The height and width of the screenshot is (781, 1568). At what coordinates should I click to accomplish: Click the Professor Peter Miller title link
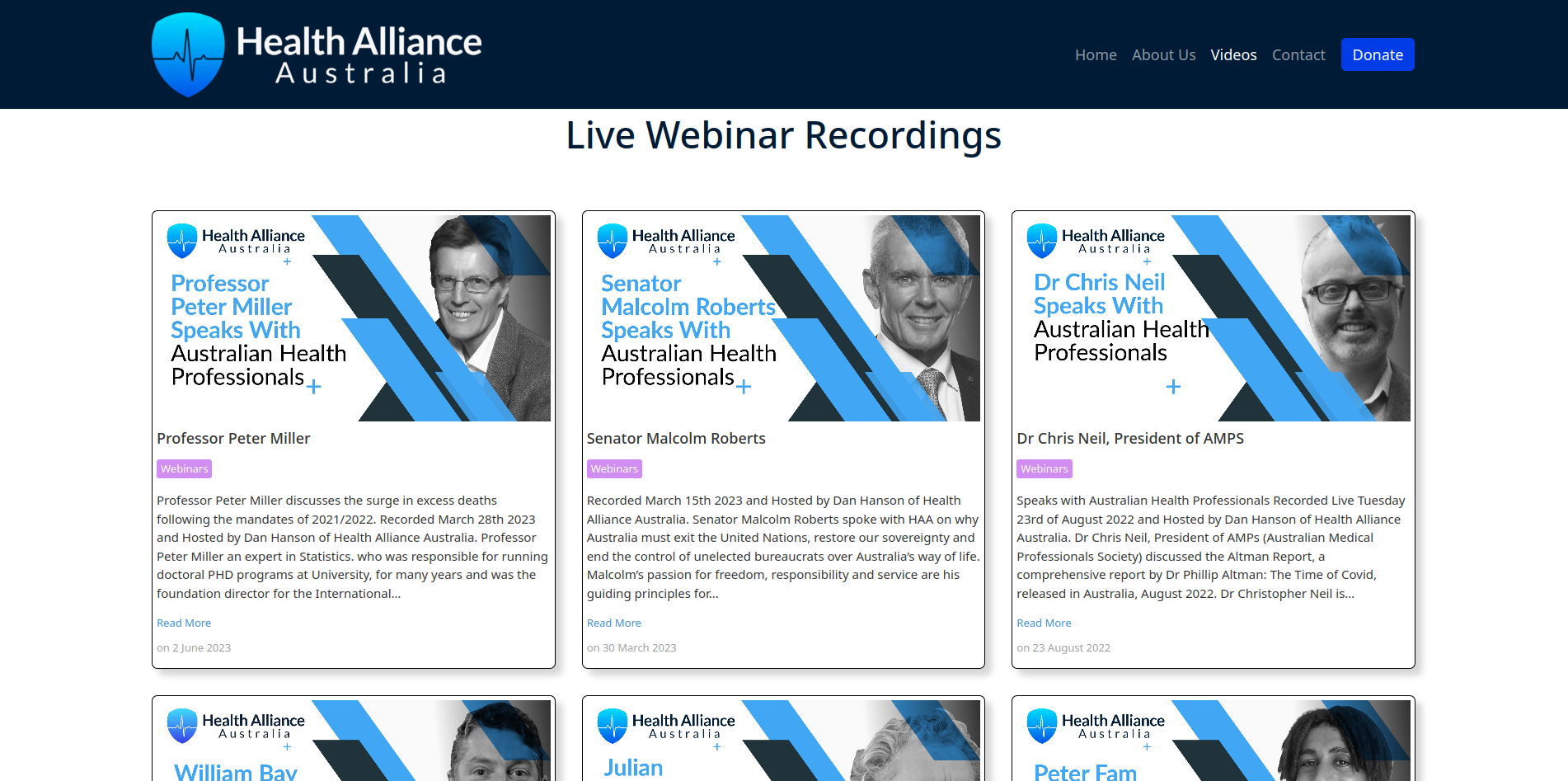pyautogui.click(x=233, y=439)
